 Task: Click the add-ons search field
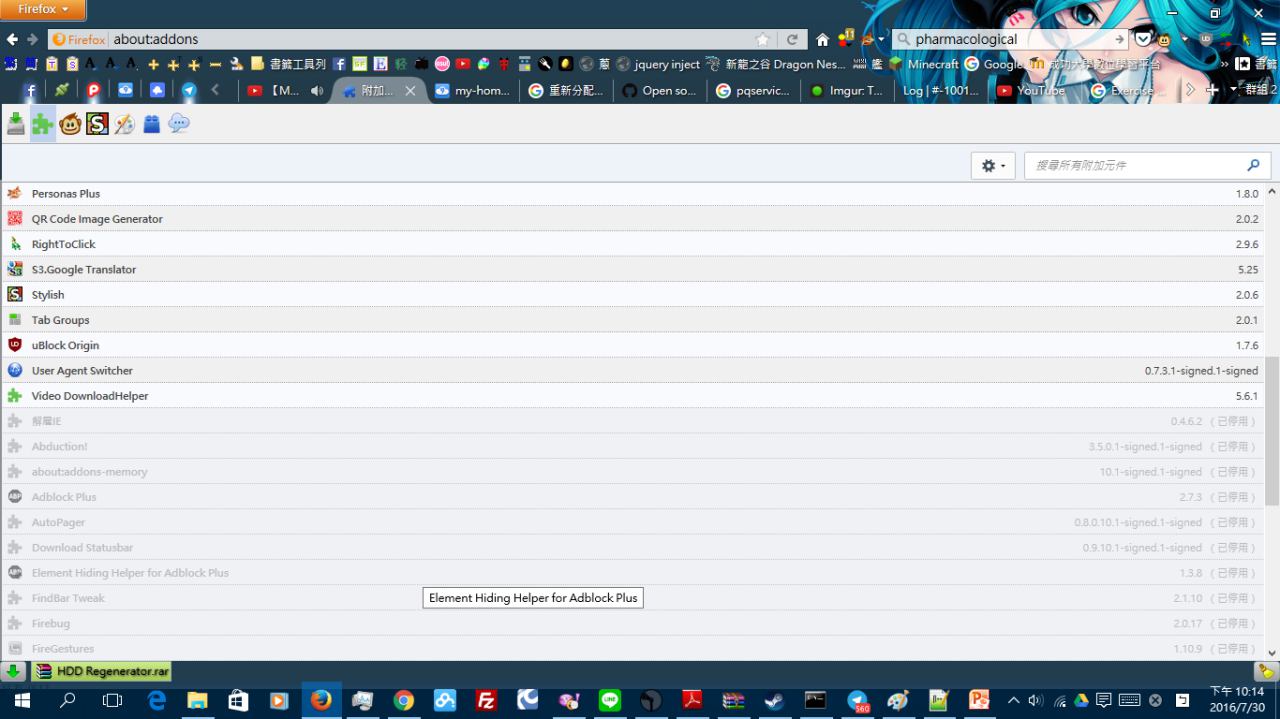1137,166
